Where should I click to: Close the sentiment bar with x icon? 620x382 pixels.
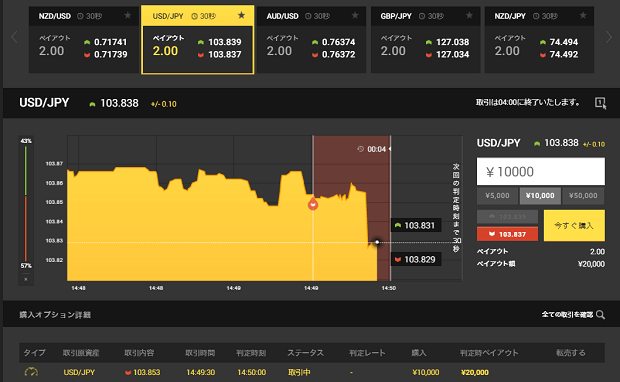tap(26, 279)
